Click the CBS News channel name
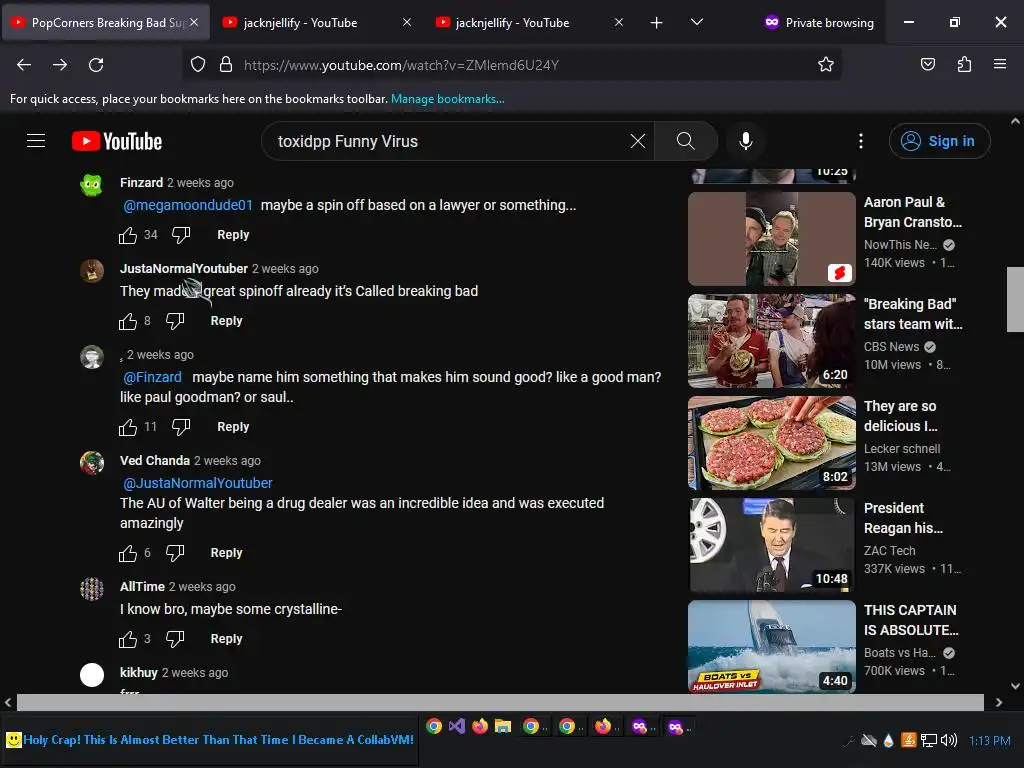This screenshot has height=768, width=1024. (891, 347)
